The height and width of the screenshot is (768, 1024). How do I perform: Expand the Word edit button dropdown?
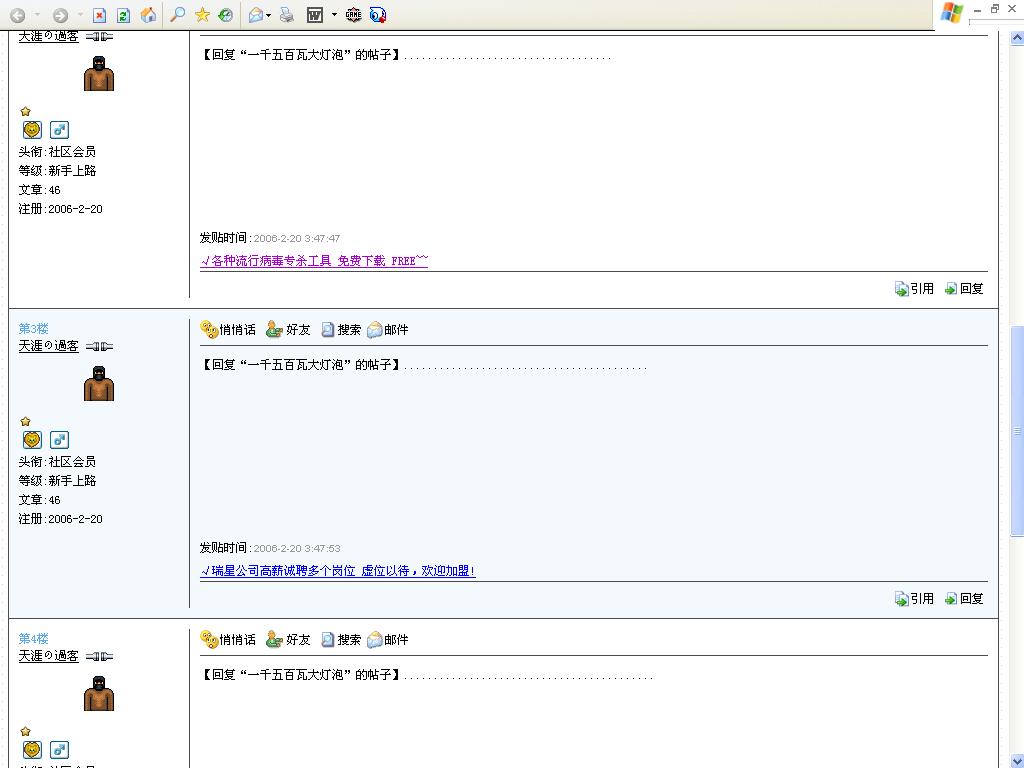pos(334,15)
